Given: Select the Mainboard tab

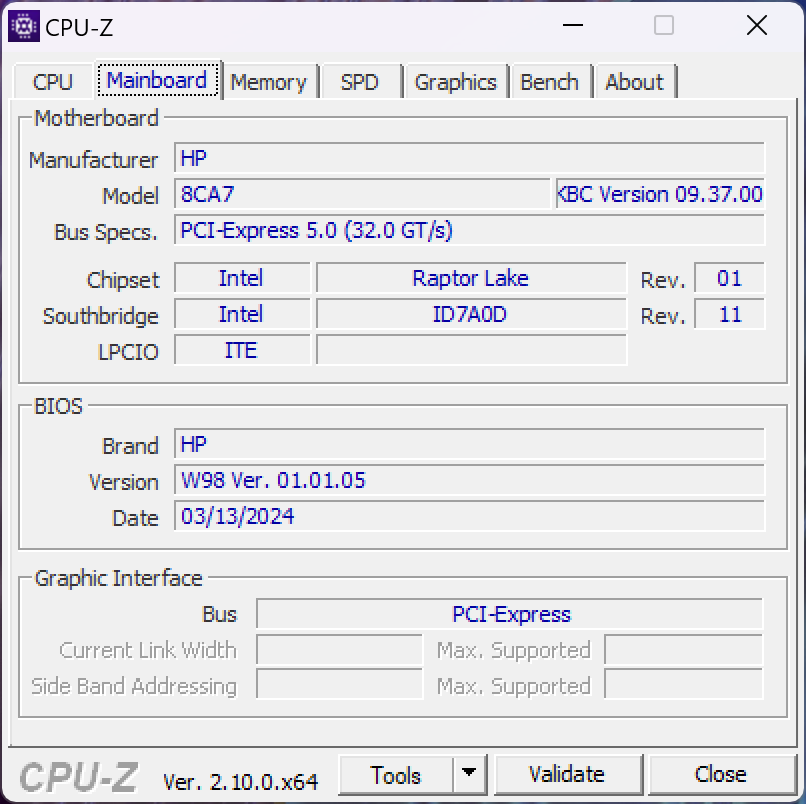Looking at the screenshot, I should tap(157, 80).
